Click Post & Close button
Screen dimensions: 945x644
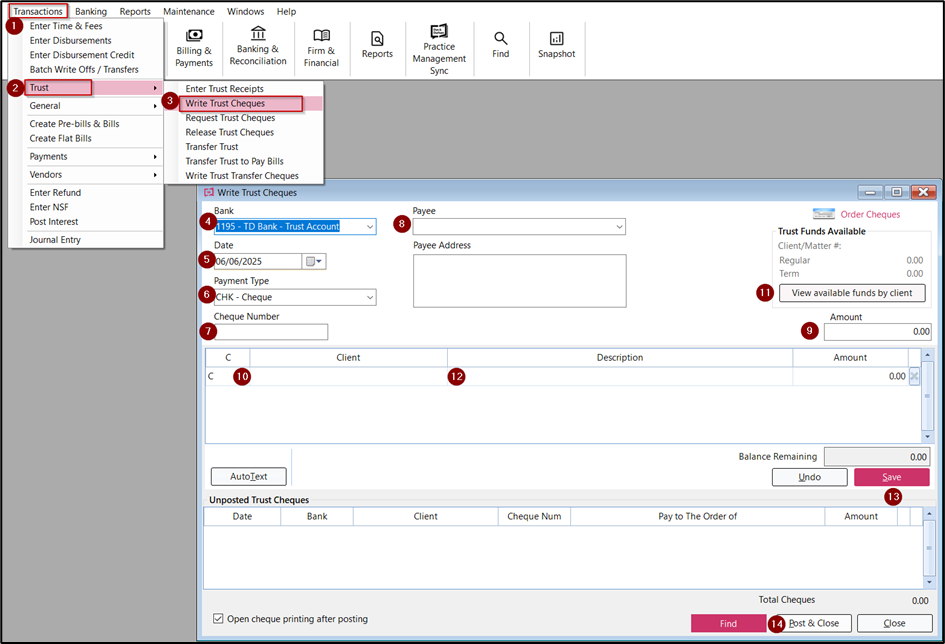[813, 623]
